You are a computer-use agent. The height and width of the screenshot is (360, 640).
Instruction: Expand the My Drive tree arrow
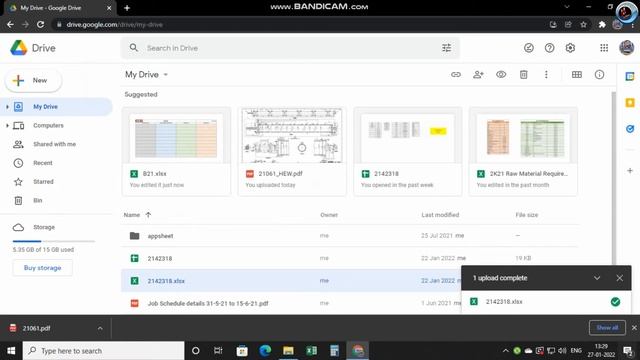(x=7, y=107)
